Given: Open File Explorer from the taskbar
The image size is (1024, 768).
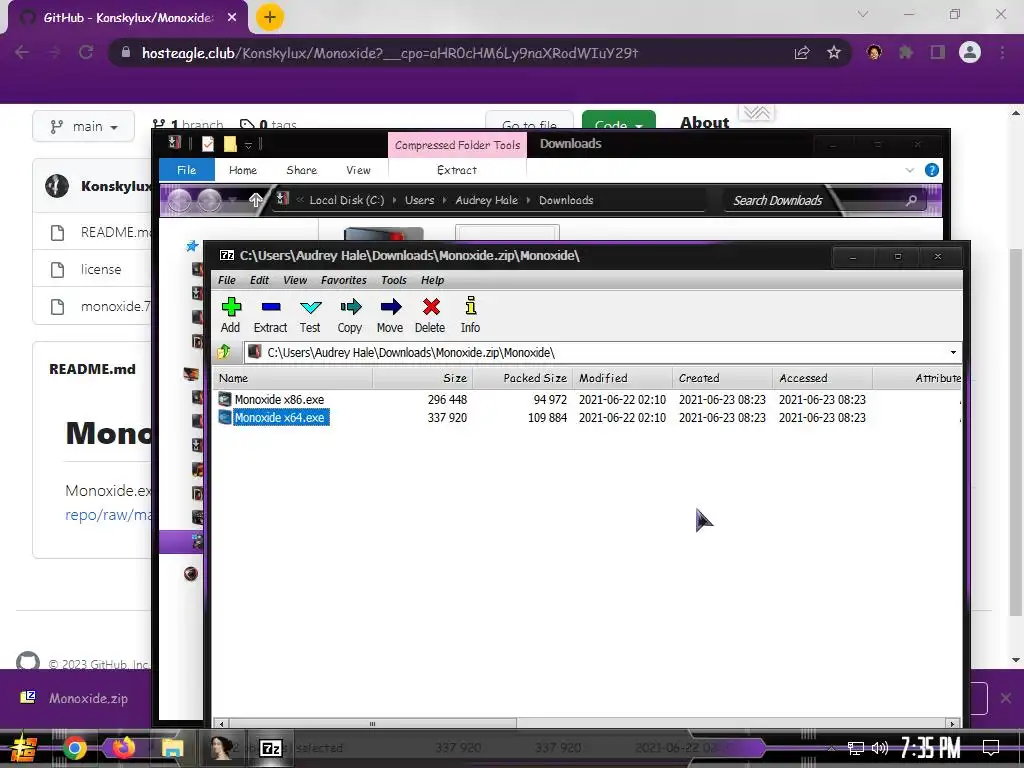Looking at the screenshot, I should click(x=172, y=748).
